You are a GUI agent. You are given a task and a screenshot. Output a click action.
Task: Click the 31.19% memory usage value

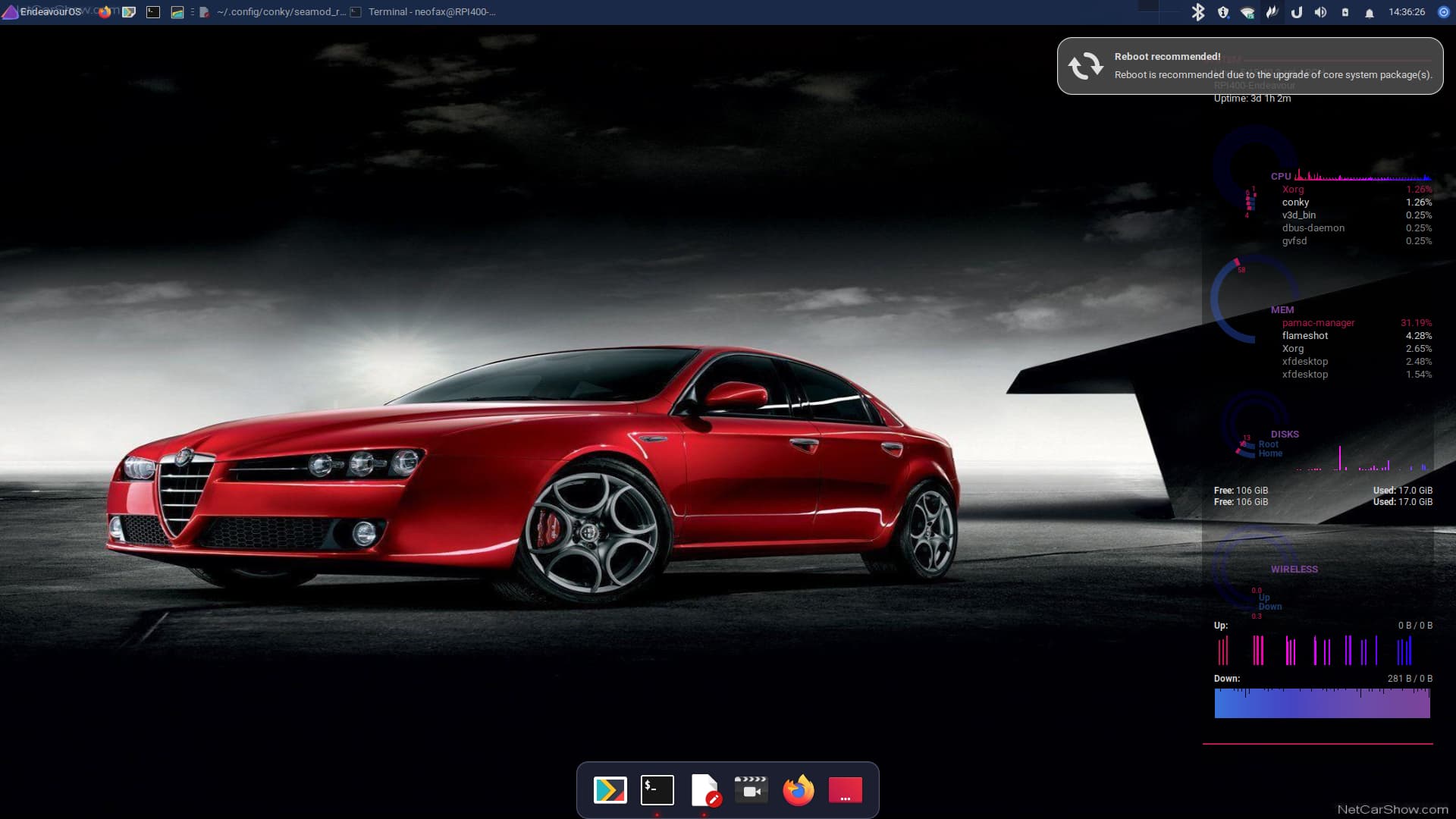(x=1417, y=323)
